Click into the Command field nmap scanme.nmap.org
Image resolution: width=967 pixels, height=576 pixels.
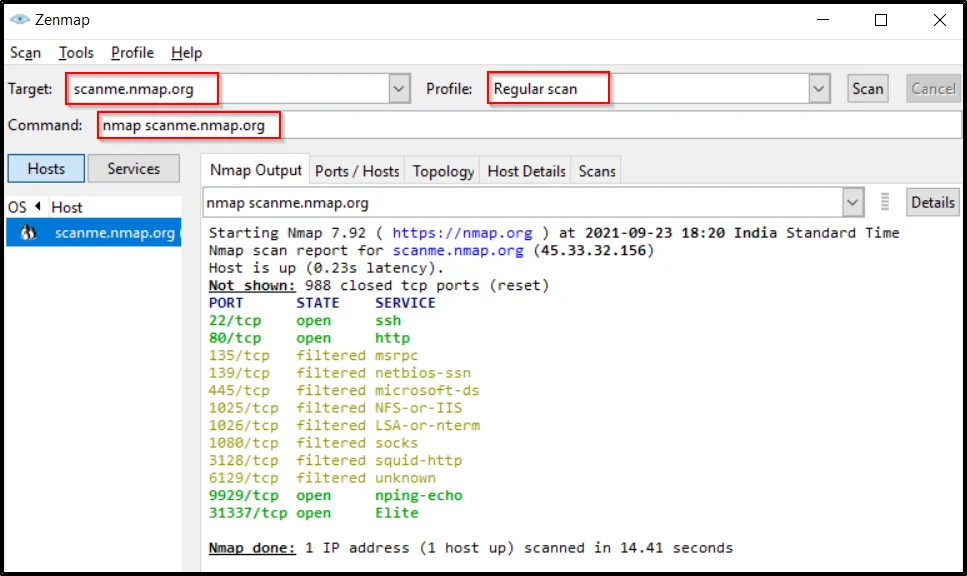[x=529, y=125]
